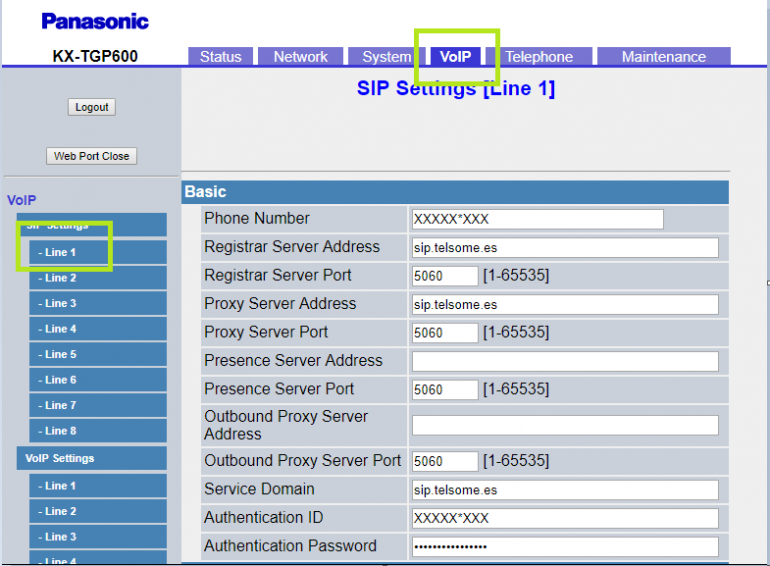Image resolution: width=770 pixels, height=566 pixels.
Task: Click the Authentication ID field
Action: pyautogui.click(x=565, y=518)
